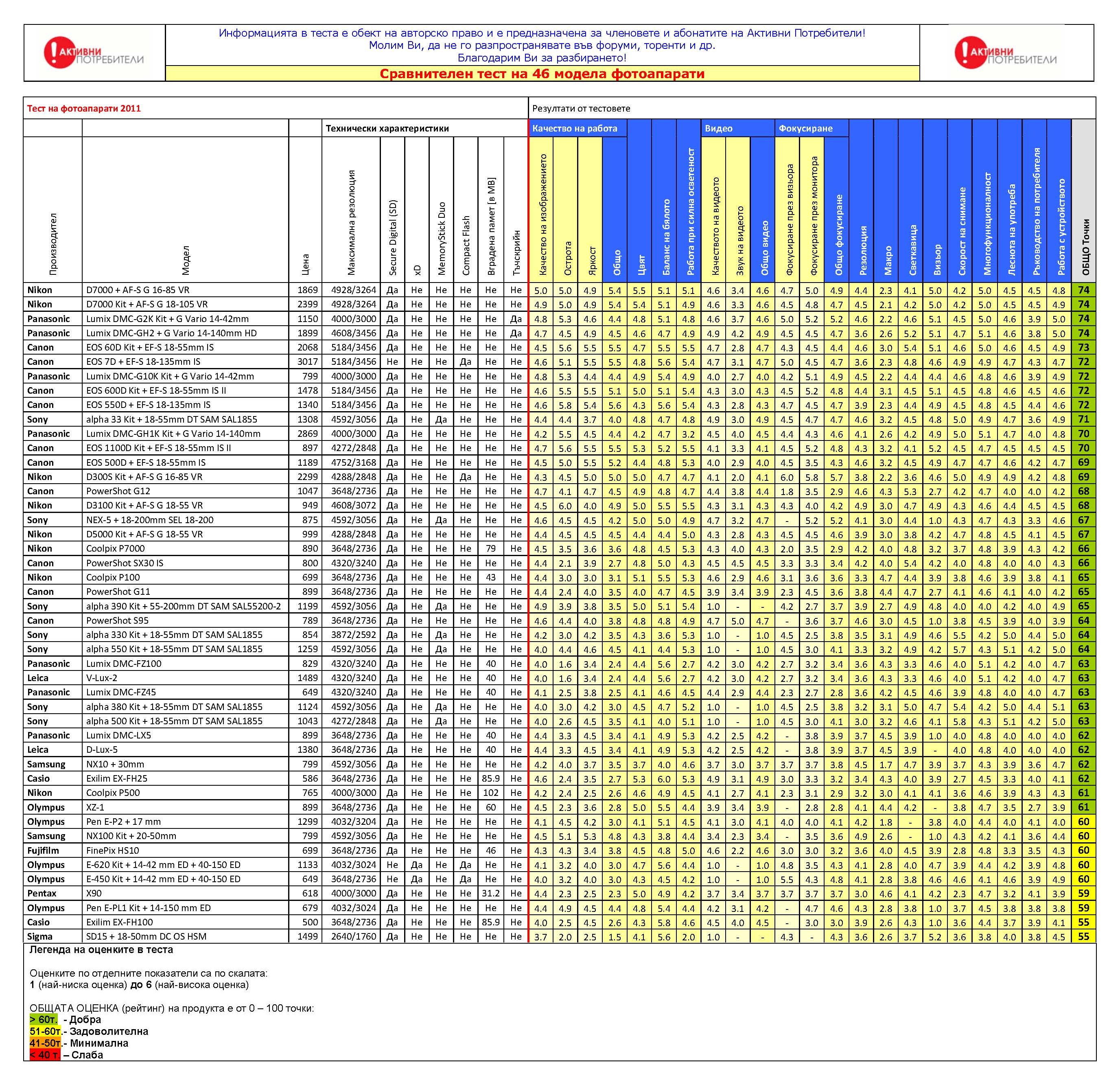Viewport: 1120px width, 1078px height.
Task: Click the Резултати от тестовете header
Action: pyautogui.click(x=581, y=109)
